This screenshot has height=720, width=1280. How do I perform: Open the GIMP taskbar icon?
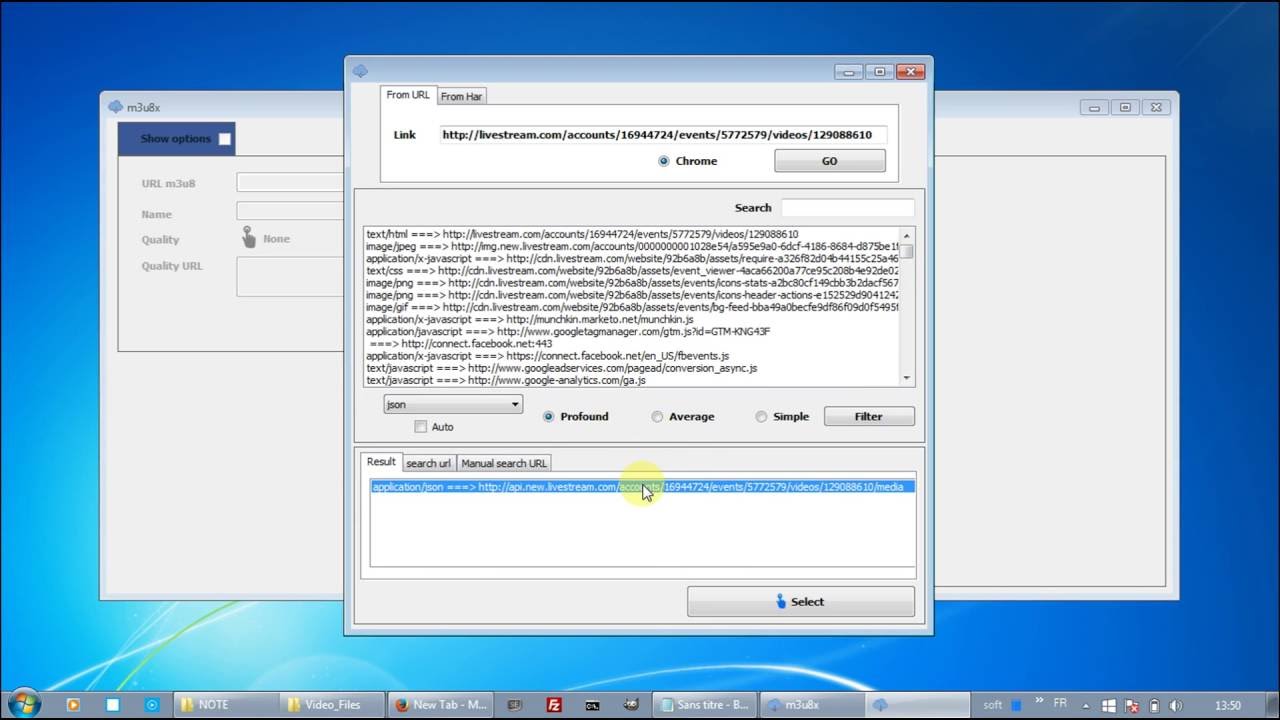pos(632,705)
